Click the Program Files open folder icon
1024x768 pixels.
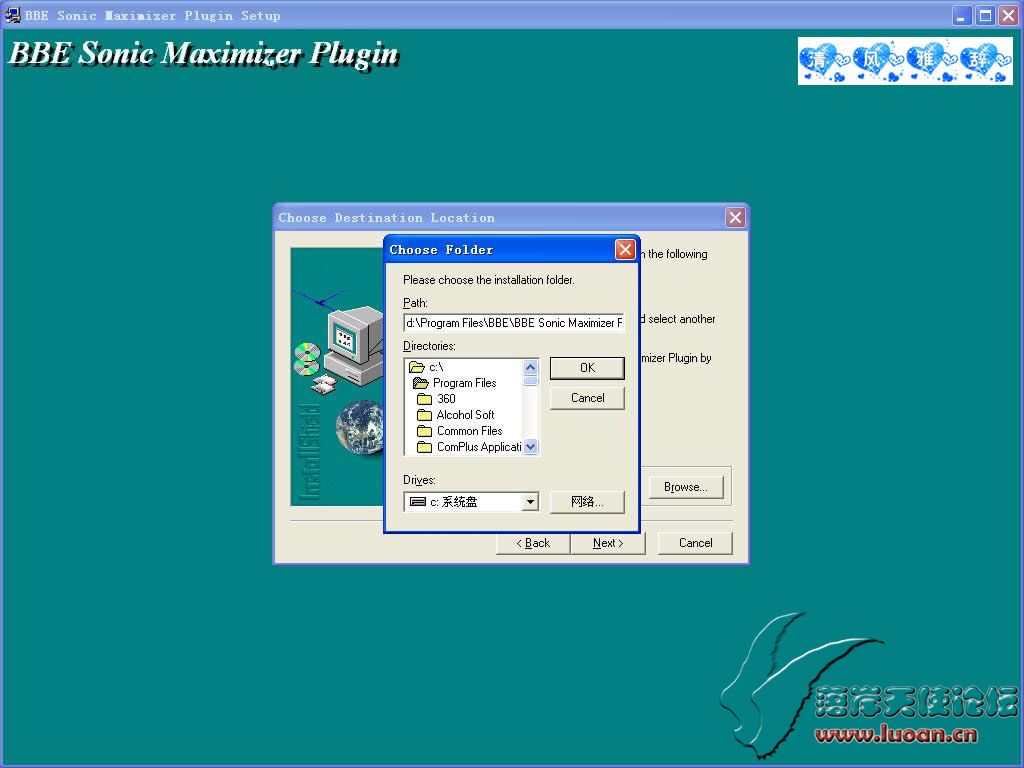421,383
